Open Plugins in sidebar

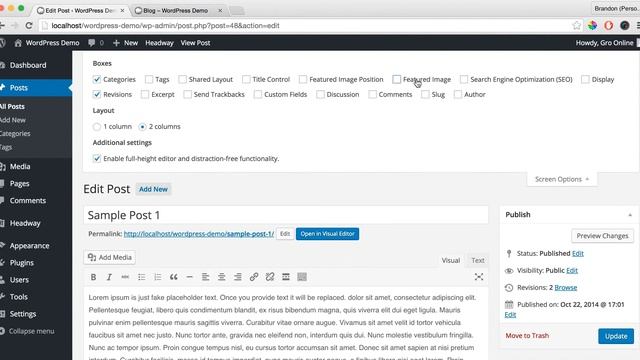(22, 263)
